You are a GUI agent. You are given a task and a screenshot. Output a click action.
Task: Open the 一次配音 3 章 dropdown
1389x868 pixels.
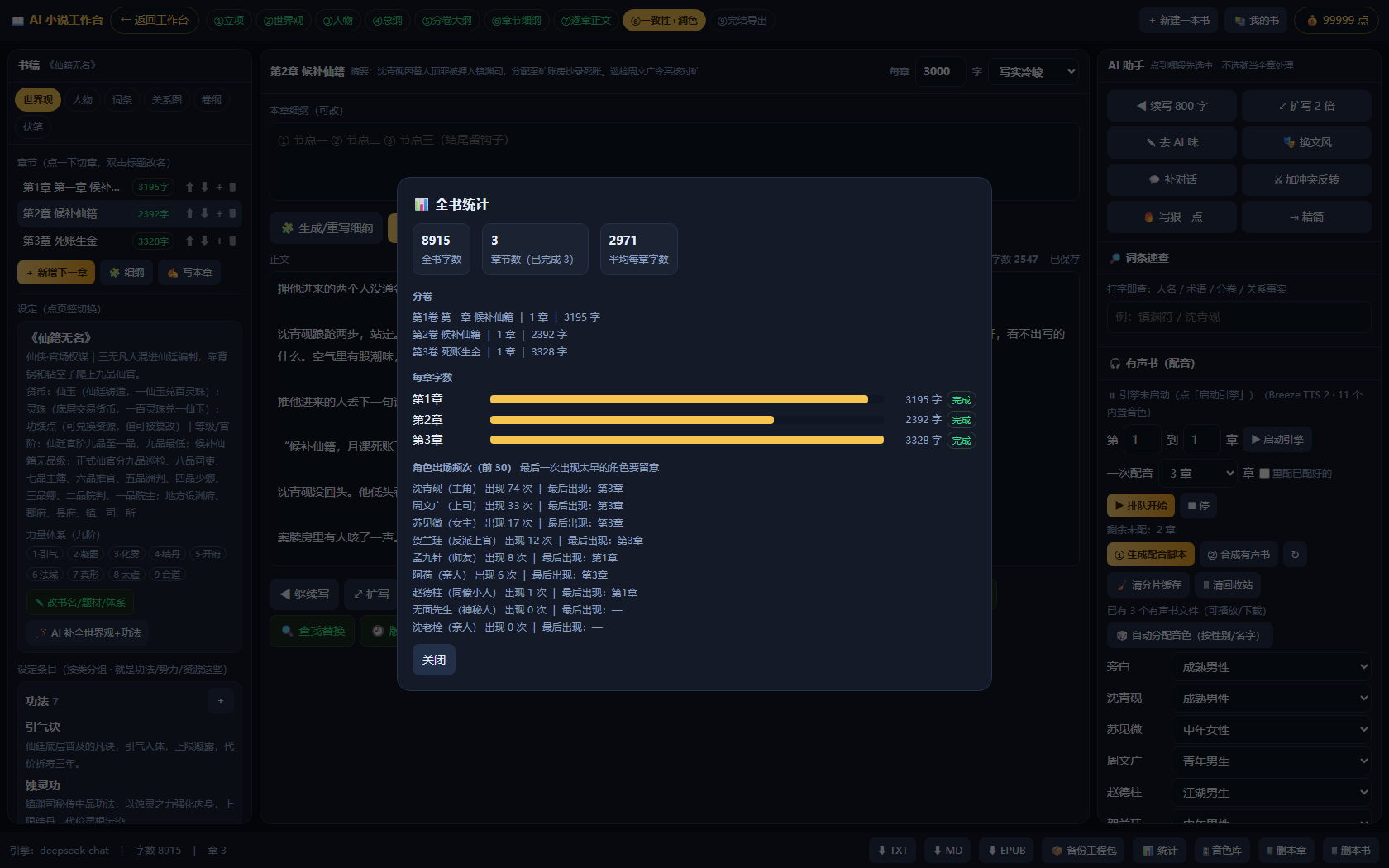1200,474
